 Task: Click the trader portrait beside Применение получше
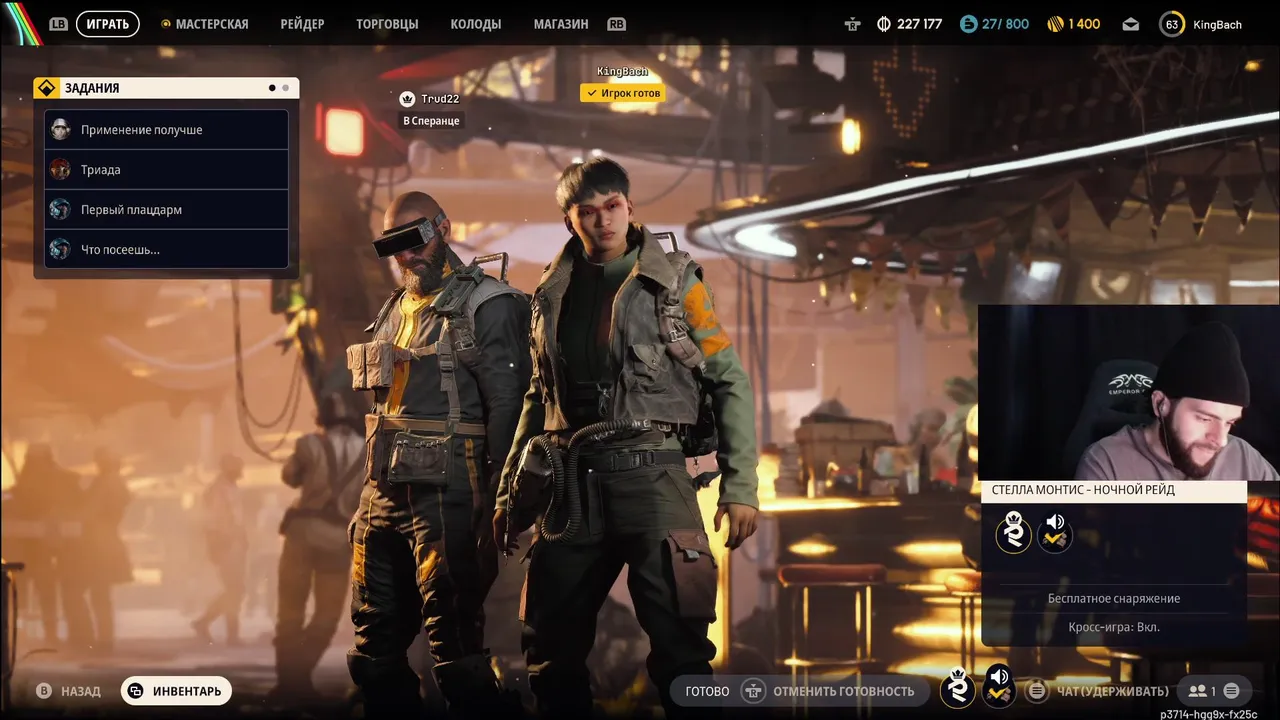pos(61,129)
